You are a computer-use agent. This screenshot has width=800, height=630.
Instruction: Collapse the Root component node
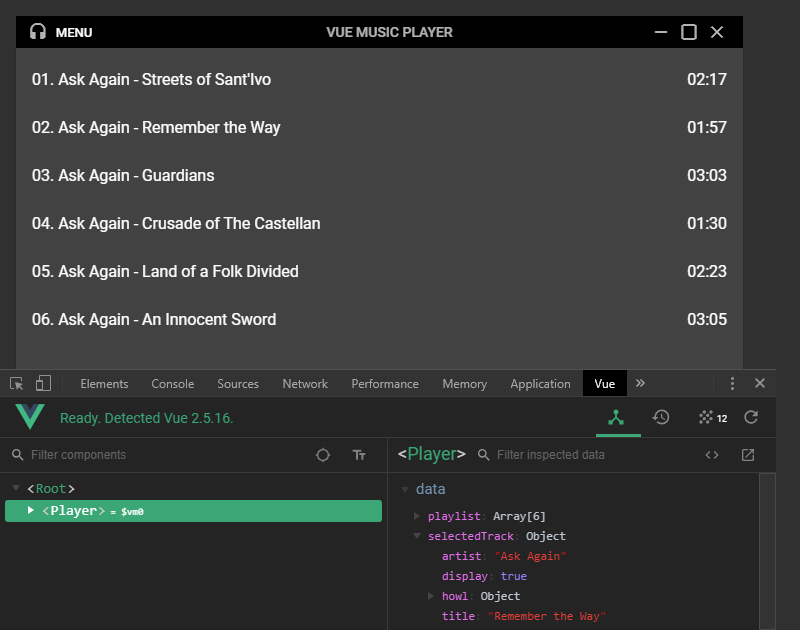coord(16,488)
